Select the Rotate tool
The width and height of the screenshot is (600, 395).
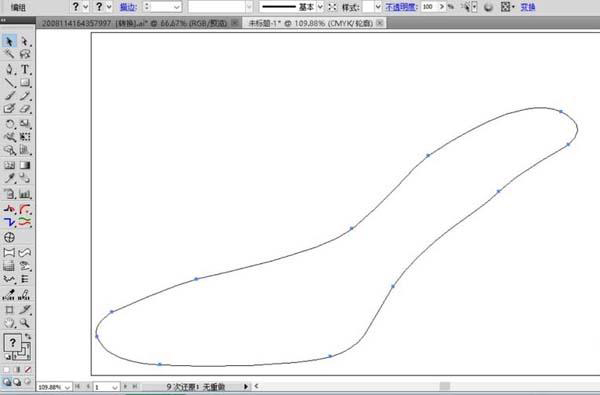tap(10, 124)
